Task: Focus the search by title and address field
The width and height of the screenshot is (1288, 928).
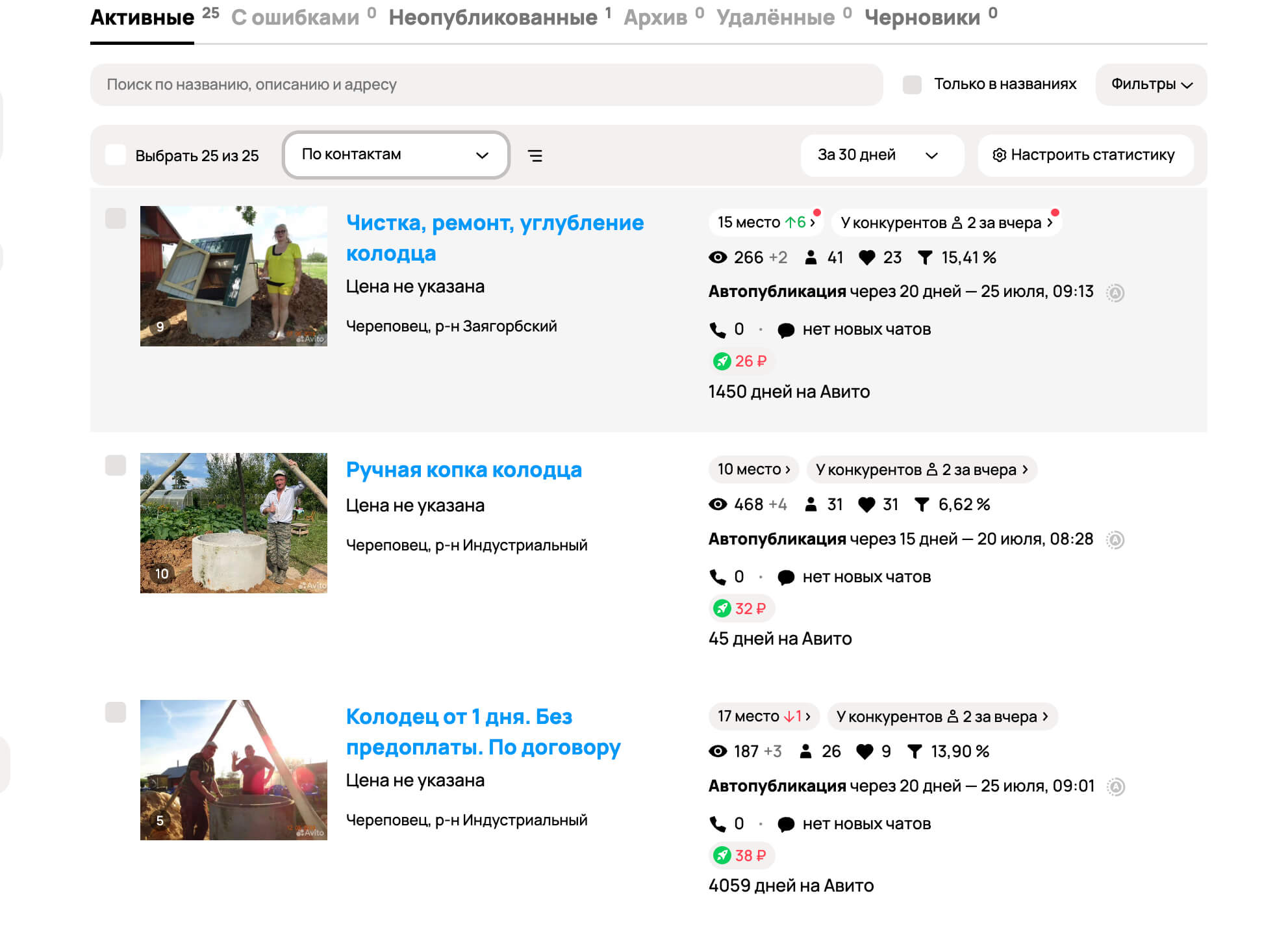Action: (486, 84)
